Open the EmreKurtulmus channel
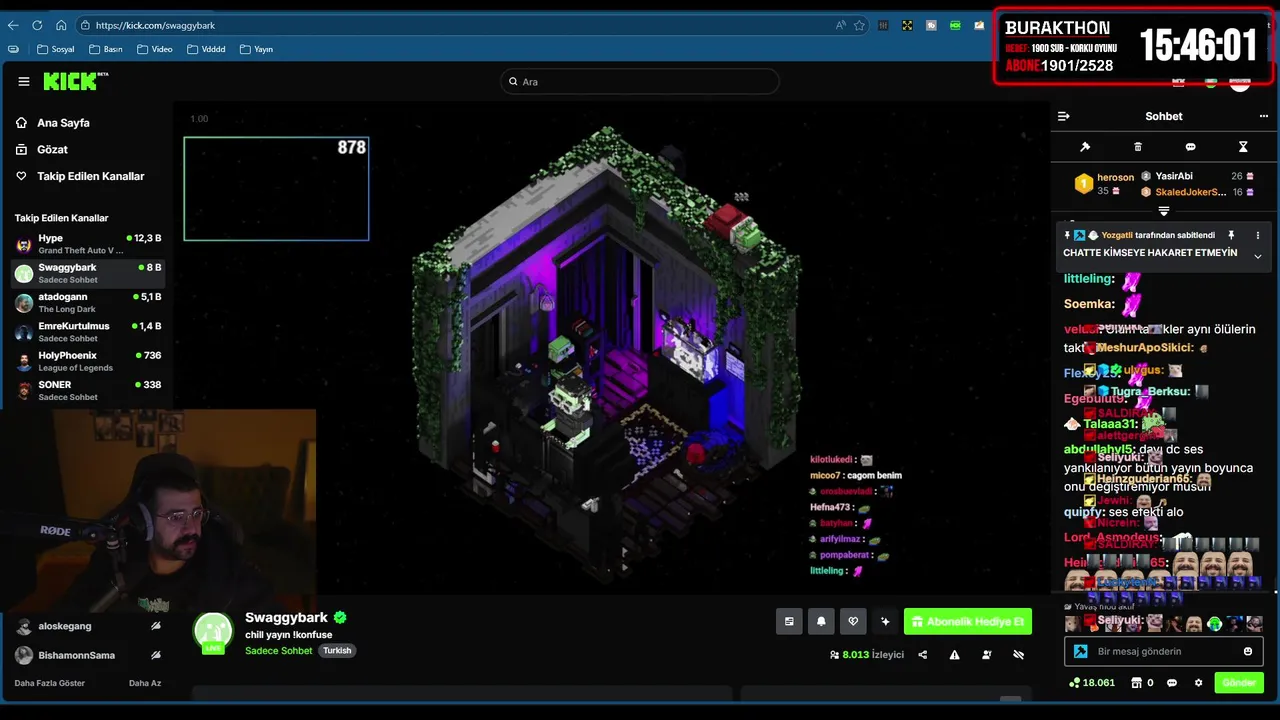 click(88, 332)
